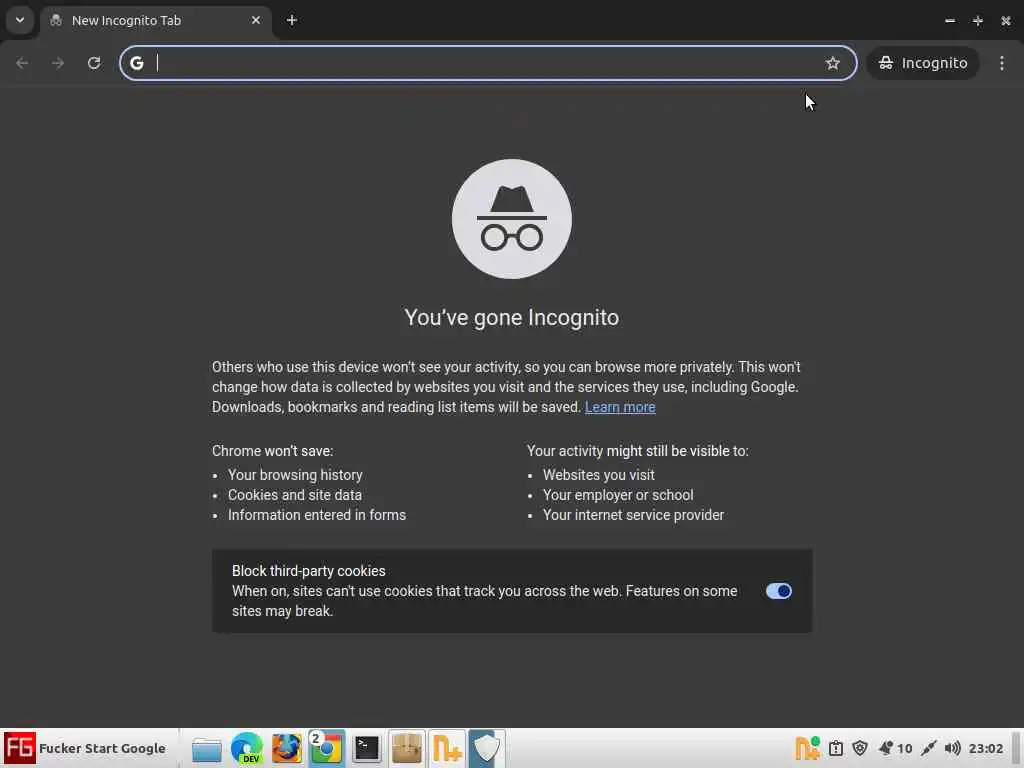This screenshot has width=1024, height=768.
Task: Click the forward navigation arrow
Action: point(58,63)
